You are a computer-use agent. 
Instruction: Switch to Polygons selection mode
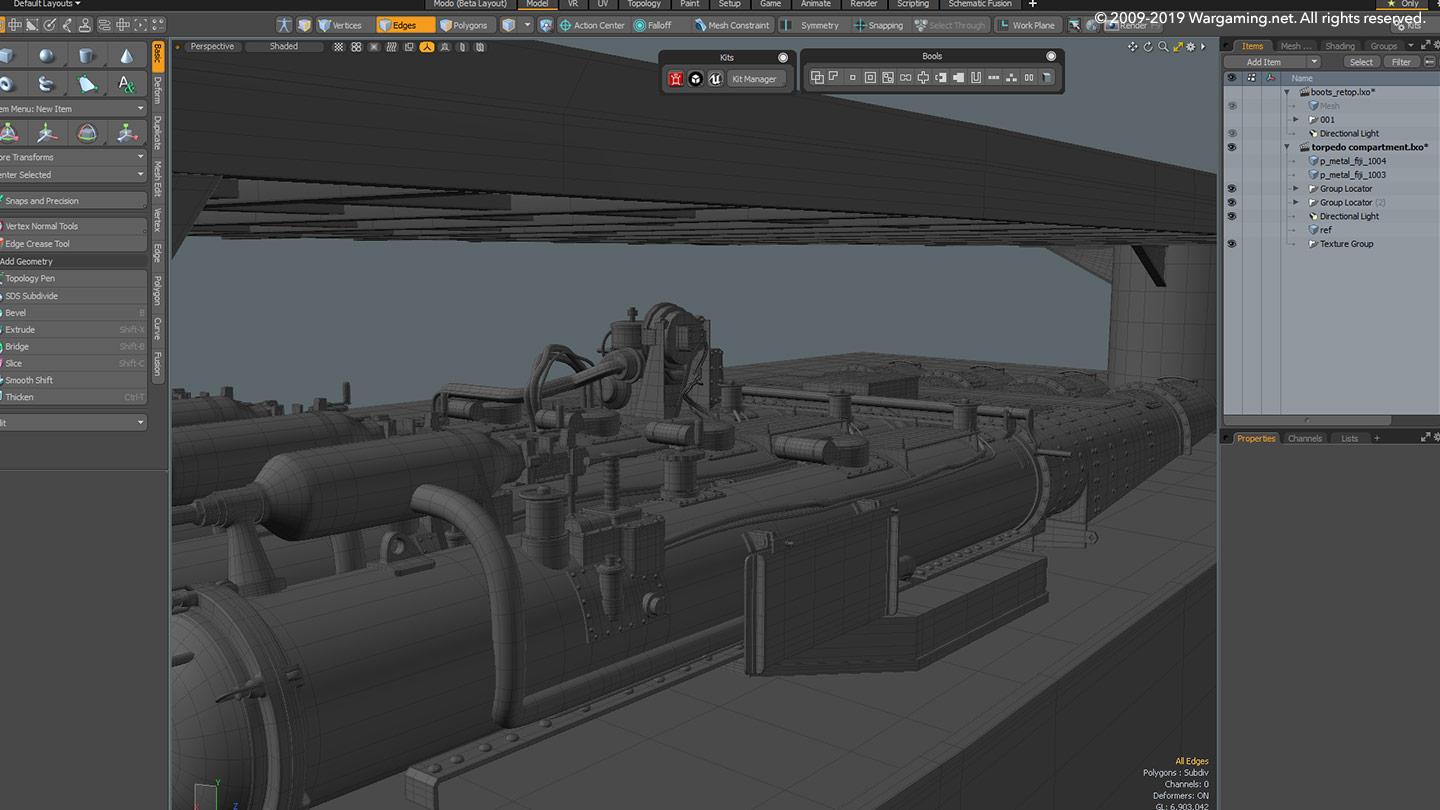point(464,25)
